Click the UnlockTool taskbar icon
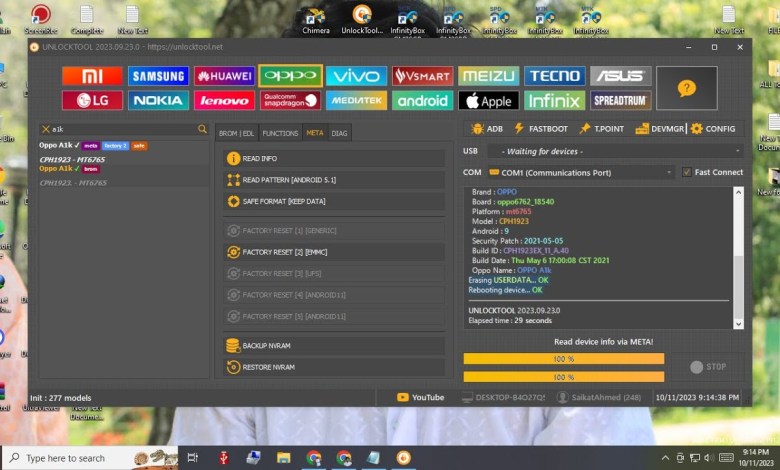This screenshot has height=470, width=780. (403, 458)
